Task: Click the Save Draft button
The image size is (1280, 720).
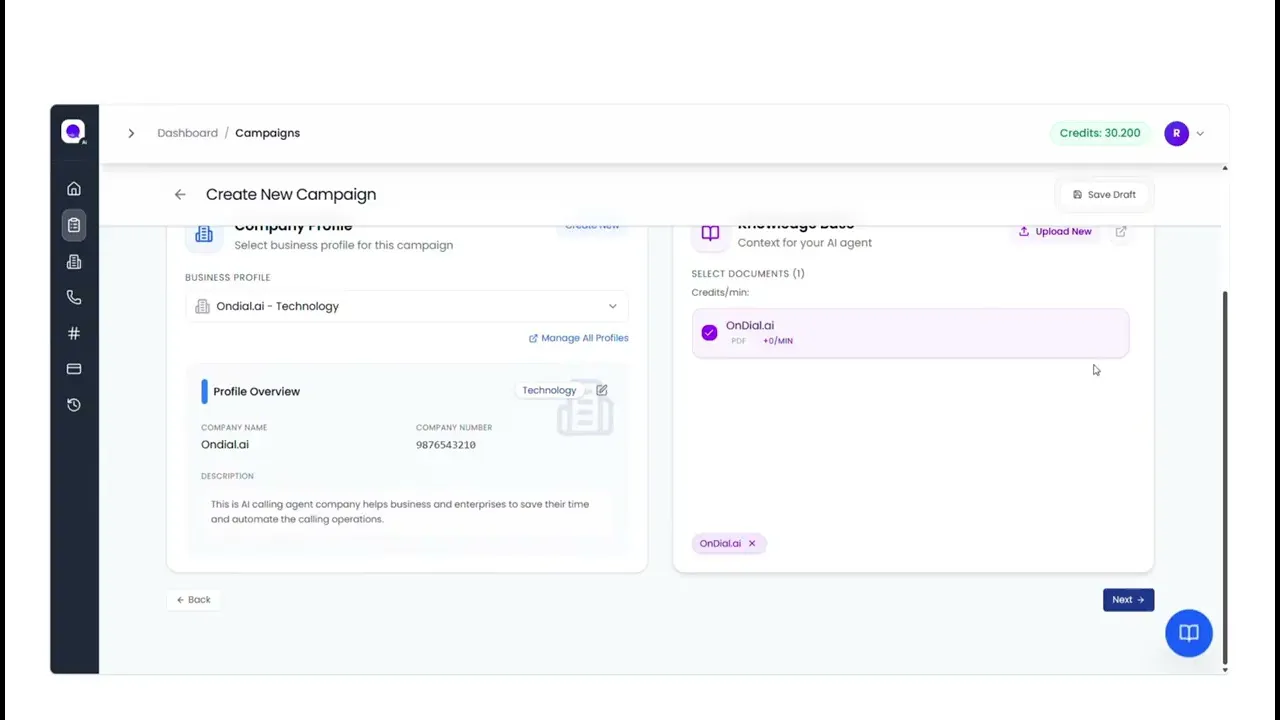Action: (x=1104, y=195)
